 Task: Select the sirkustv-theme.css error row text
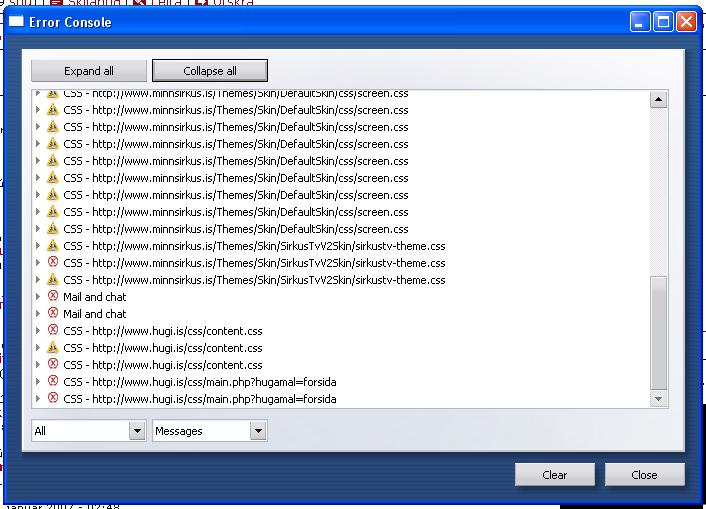click(254, 263)
